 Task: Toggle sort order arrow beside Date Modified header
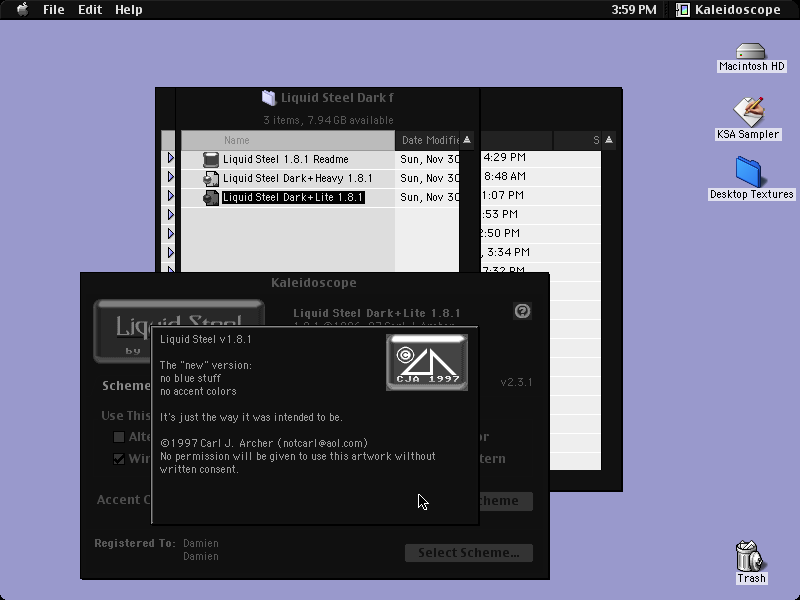[x=466, y=140]
